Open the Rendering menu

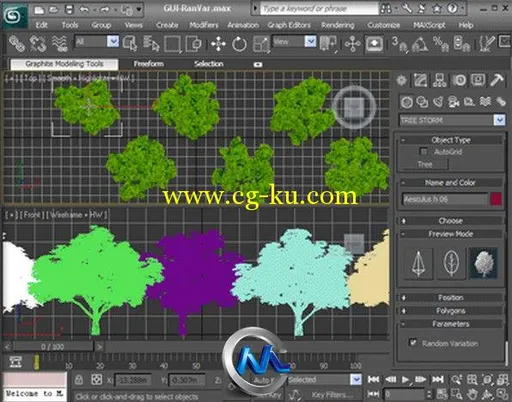338,25
